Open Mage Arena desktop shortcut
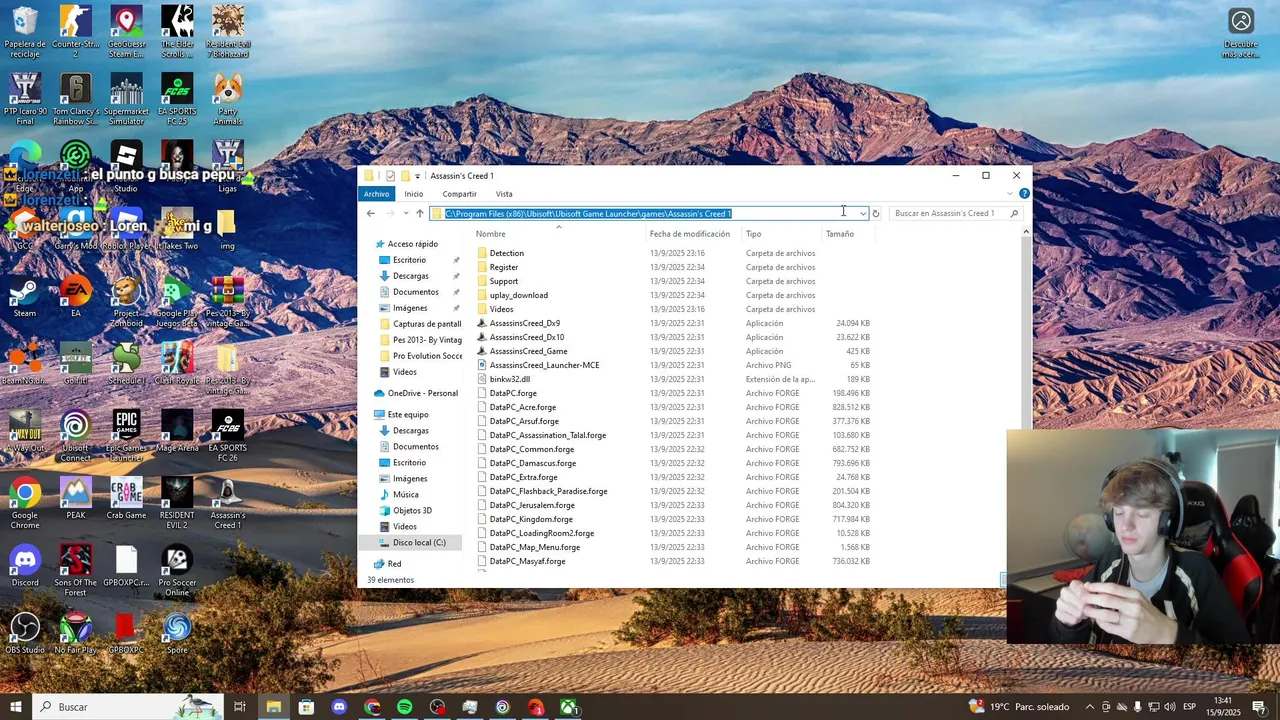 tap(177, 431)
